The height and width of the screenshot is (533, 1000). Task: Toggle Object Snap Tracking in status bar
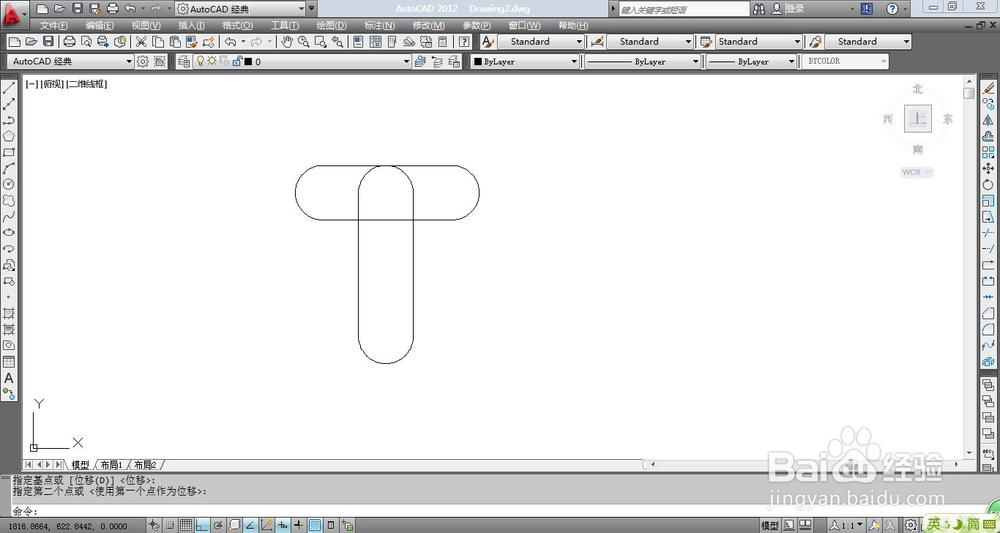point(250,525)
